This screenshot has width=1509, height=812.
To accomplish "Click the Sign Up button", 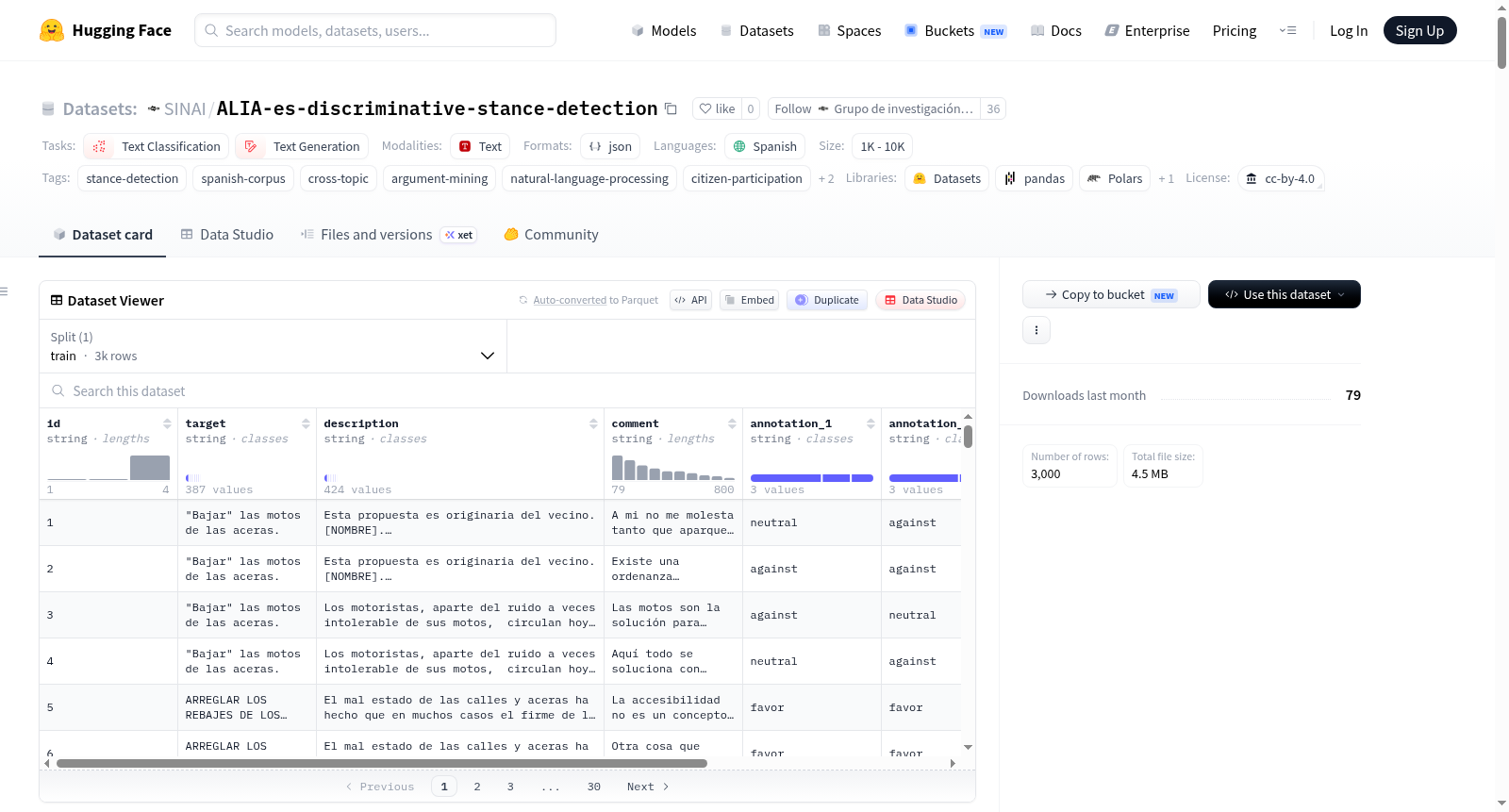I will tap(1419, 30).
